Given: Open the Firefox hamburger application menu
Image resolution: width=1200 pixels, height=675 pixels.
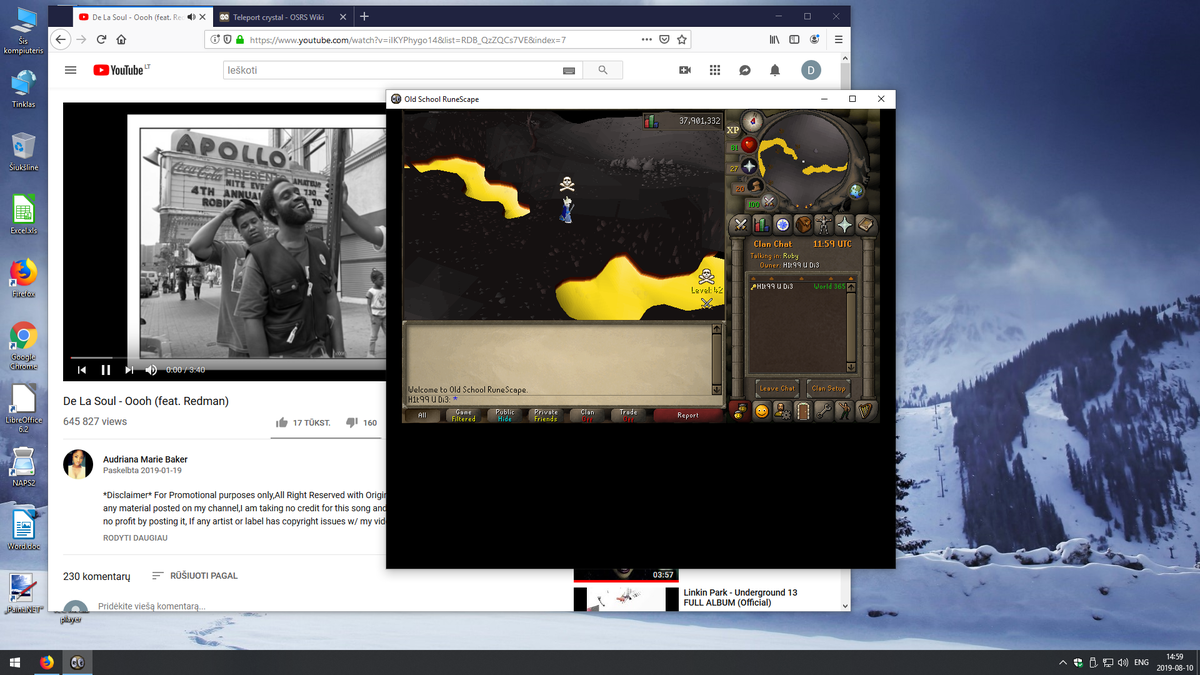Looking at the screenshot, I should point(838,40).
